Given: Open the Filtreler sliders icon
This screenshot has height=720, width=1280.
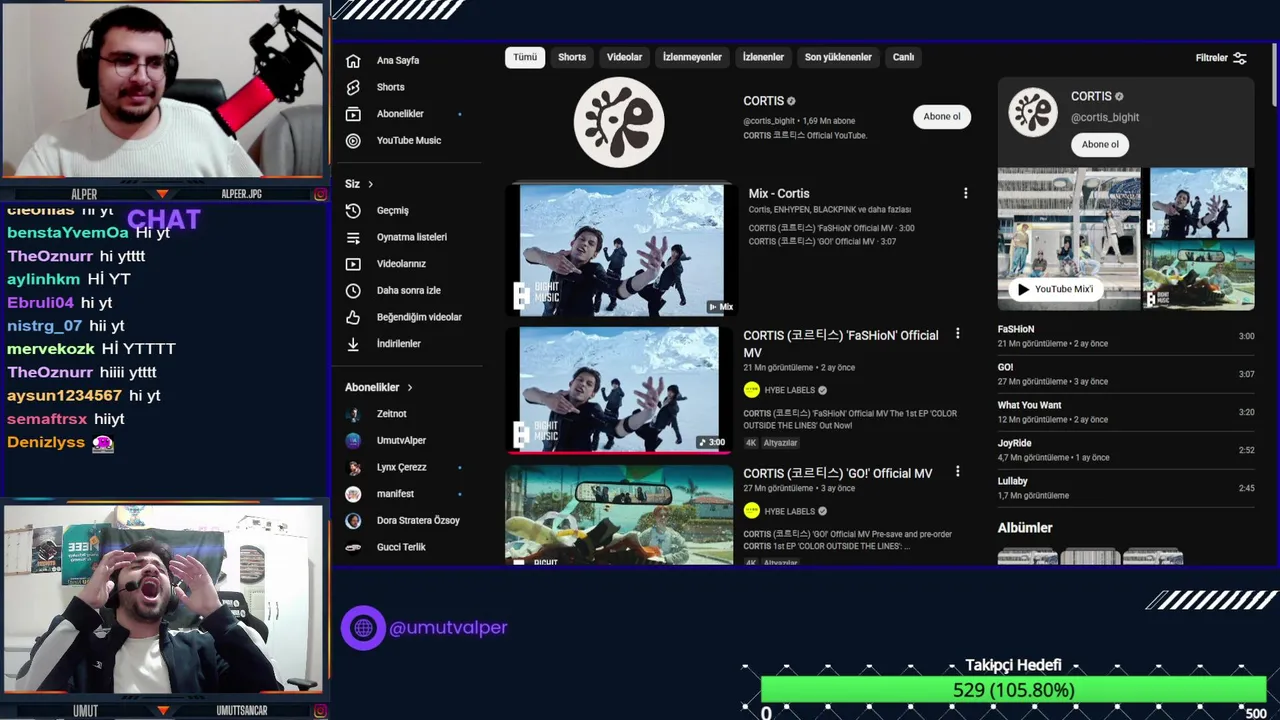Looking at the screenshot, I should click(1240, 58).
